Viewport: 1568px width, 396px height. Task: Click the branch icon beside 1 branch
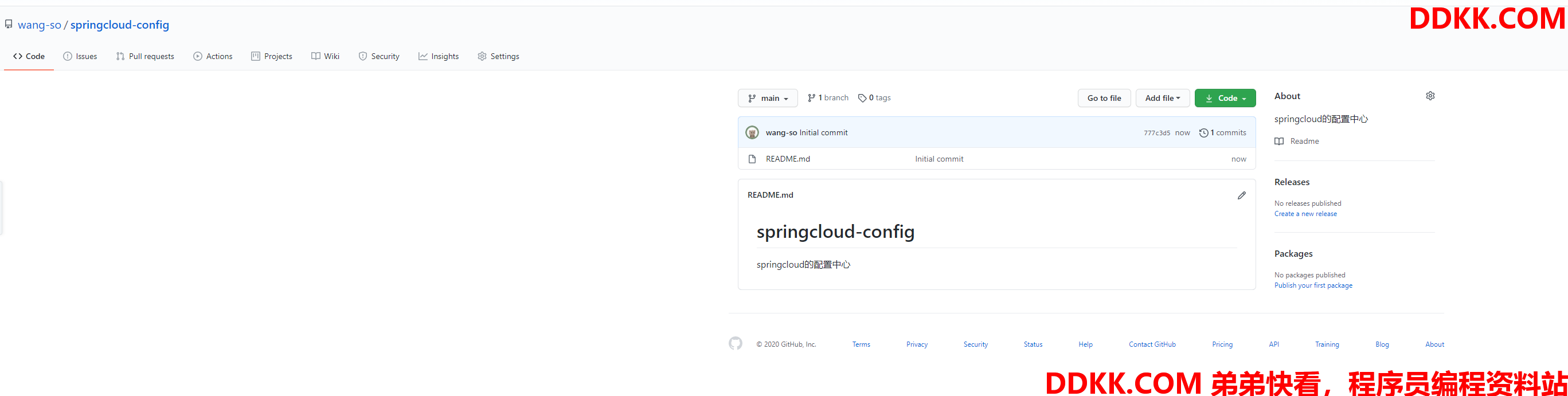(x=811, y=98)
